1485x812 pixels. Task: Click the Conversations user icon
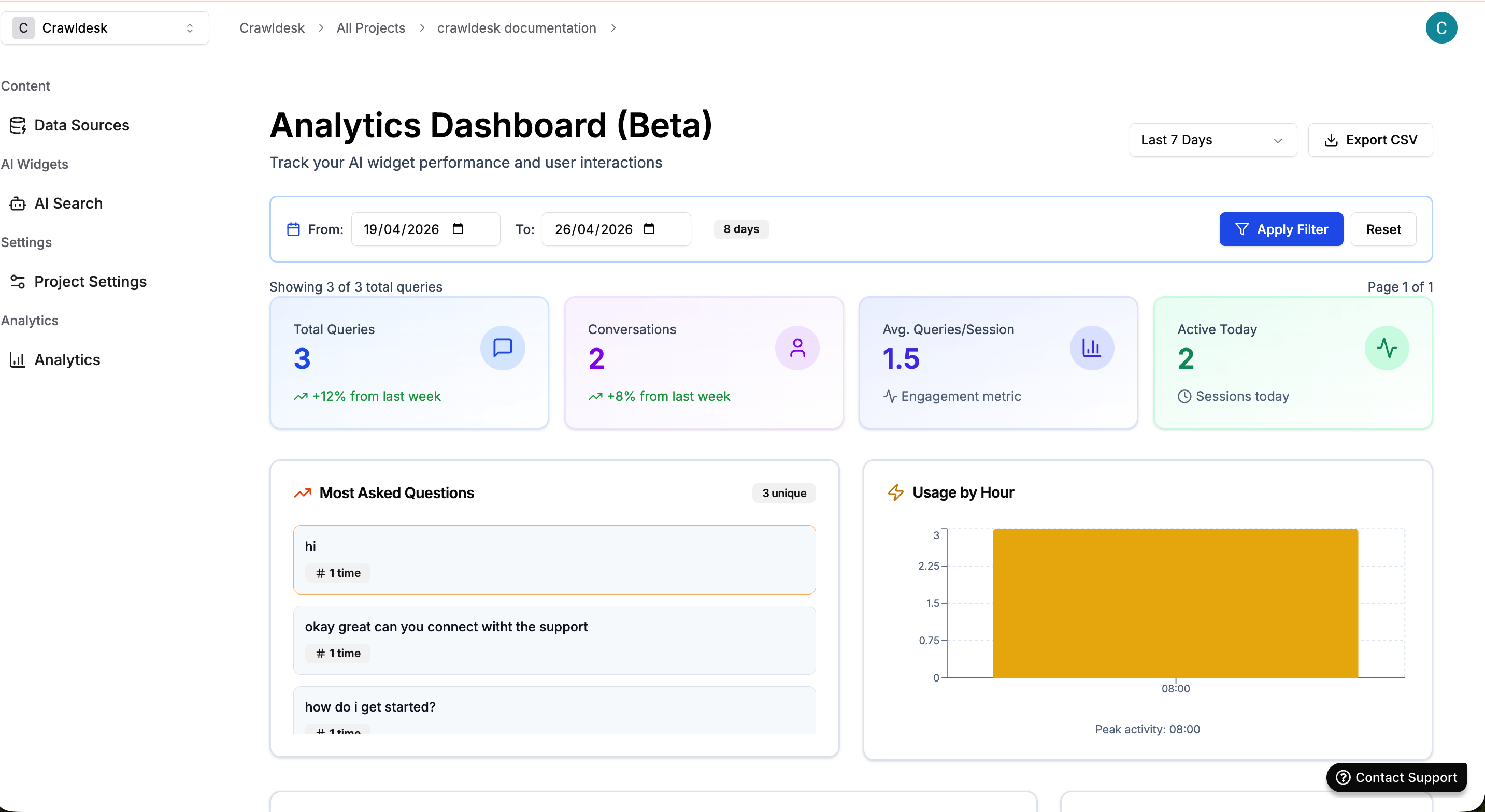[x=797, y=347]
